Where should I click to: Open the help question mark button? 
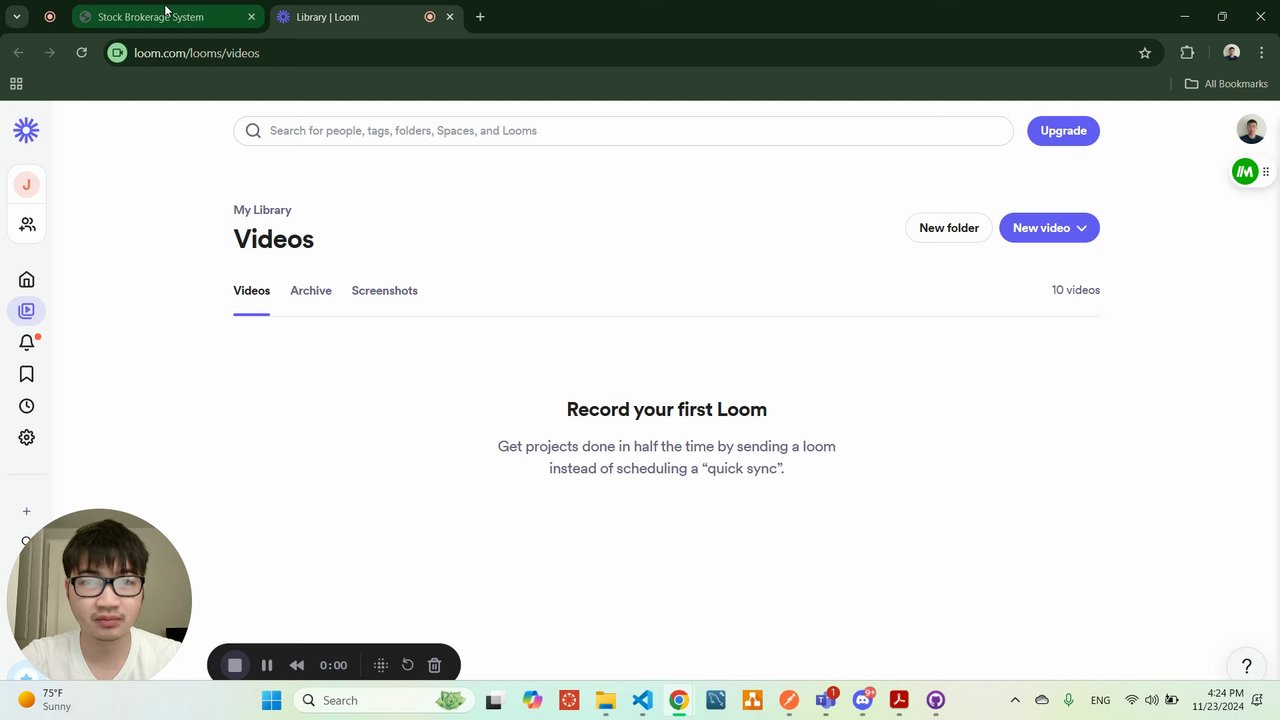coord(1246,666)
